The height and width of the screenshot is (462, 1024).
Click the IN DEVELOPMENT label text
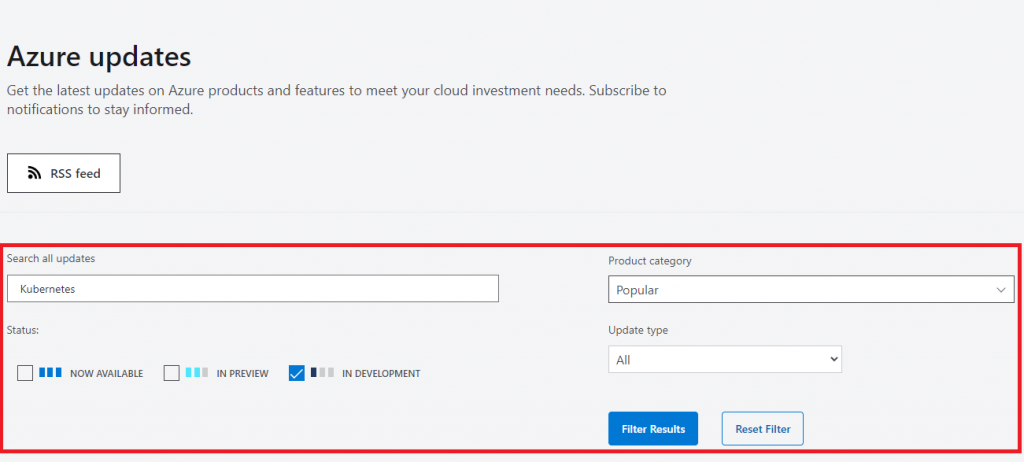[x=381, y=374]
